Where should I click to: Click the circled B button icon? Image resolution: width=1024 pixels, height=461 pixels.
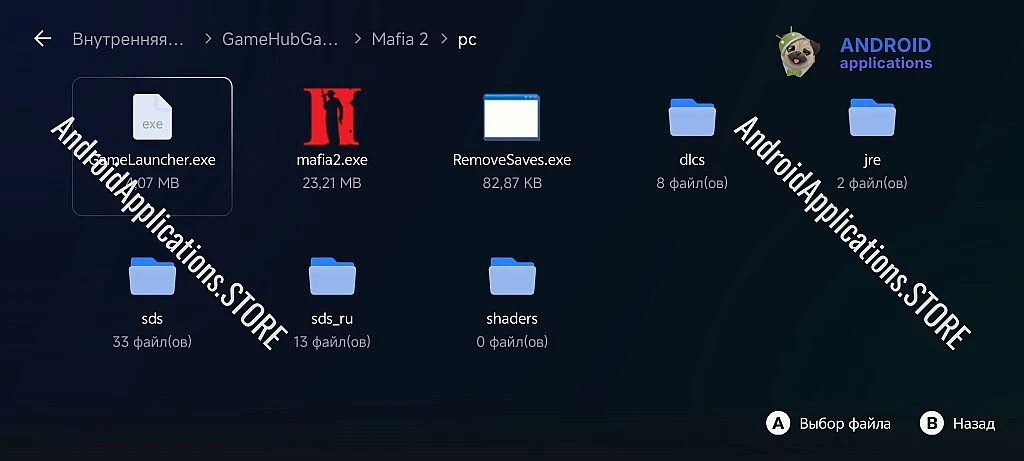tap(931, 423)
